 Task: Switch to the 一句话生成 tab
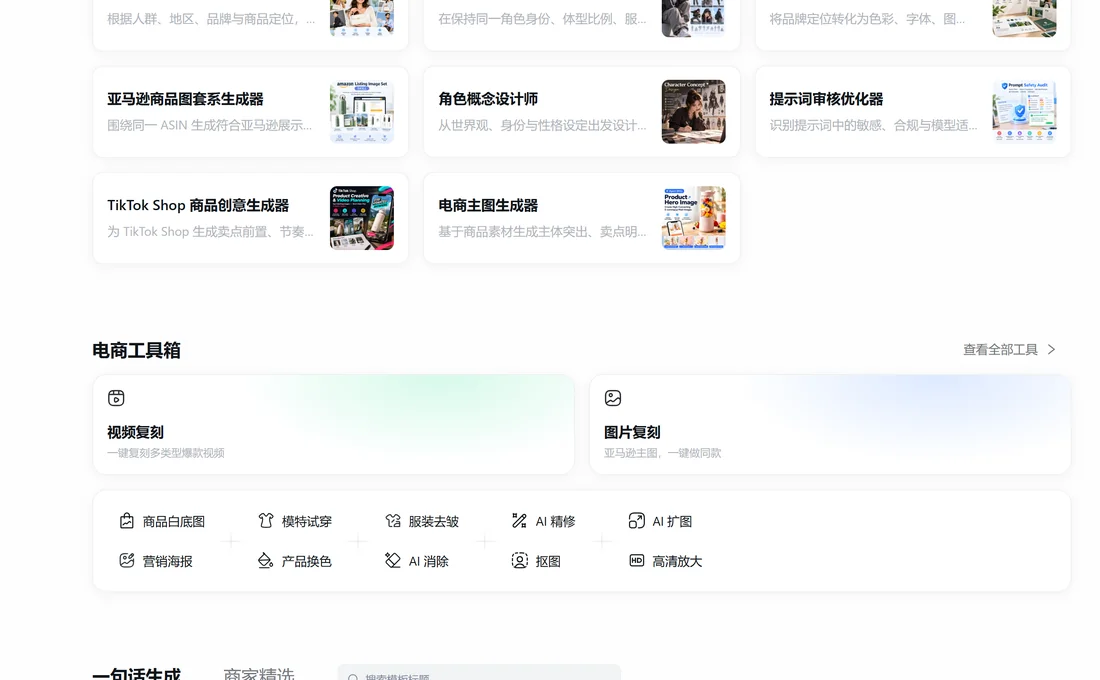[137, 674]
